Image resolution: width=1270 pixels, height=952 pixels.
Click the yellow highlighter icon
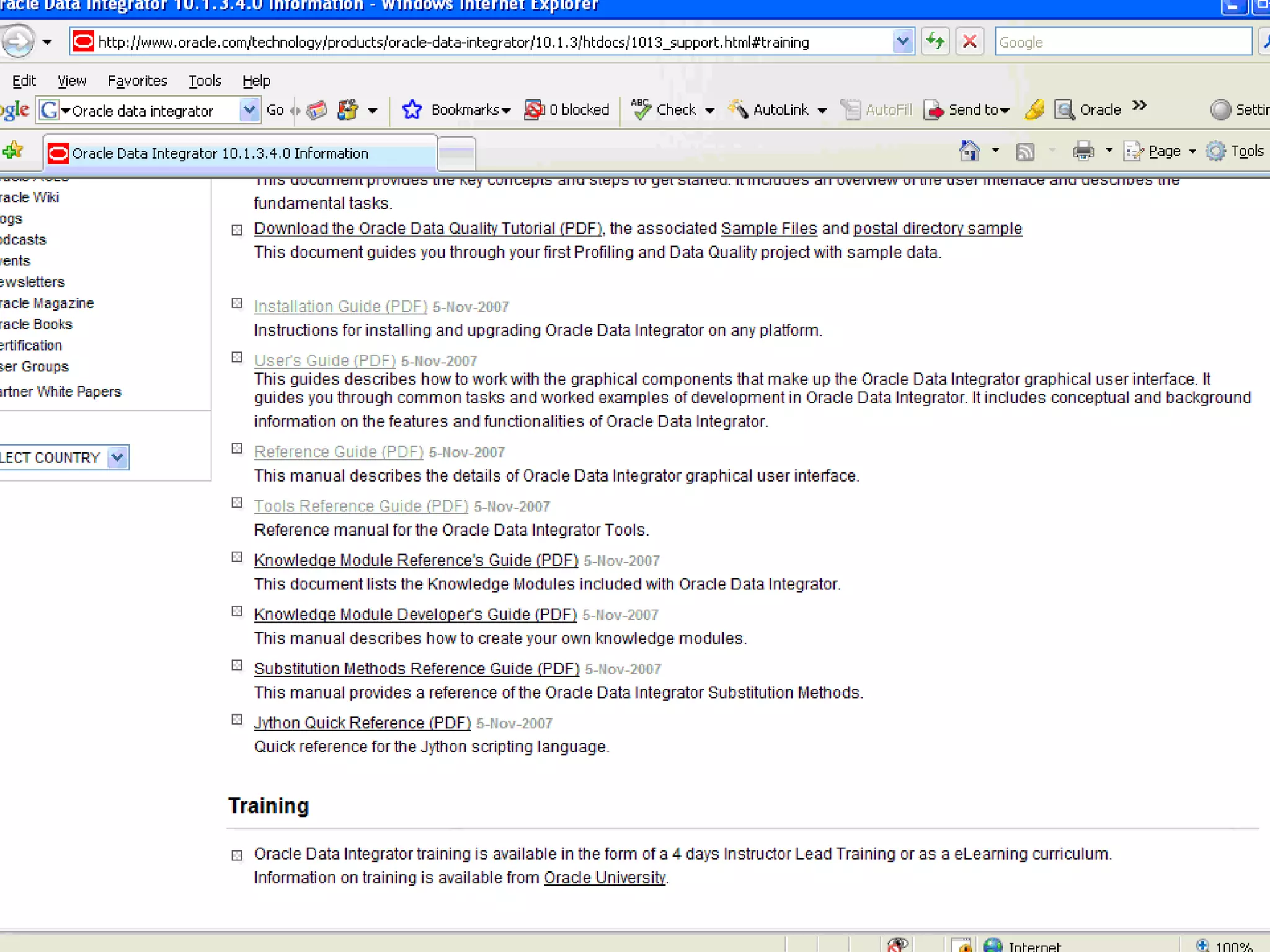(1034, 110)
